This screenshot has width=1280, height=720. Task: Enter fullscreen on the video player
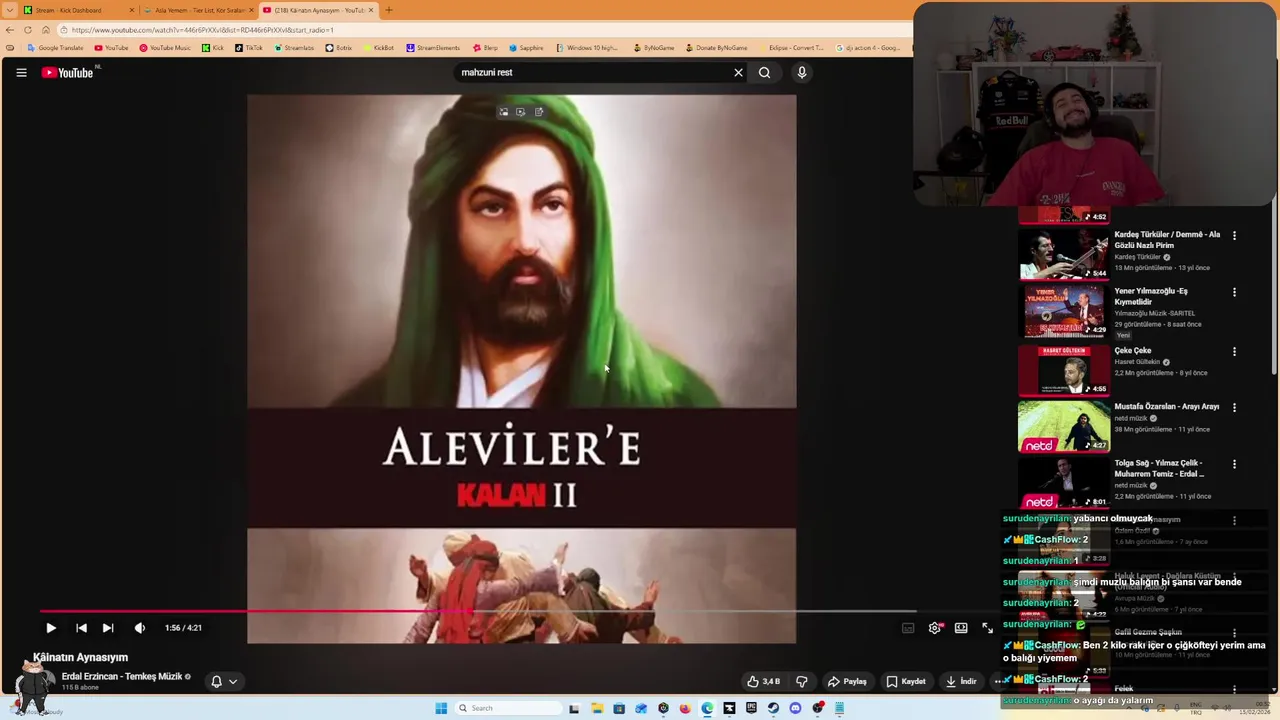[987, 628]
